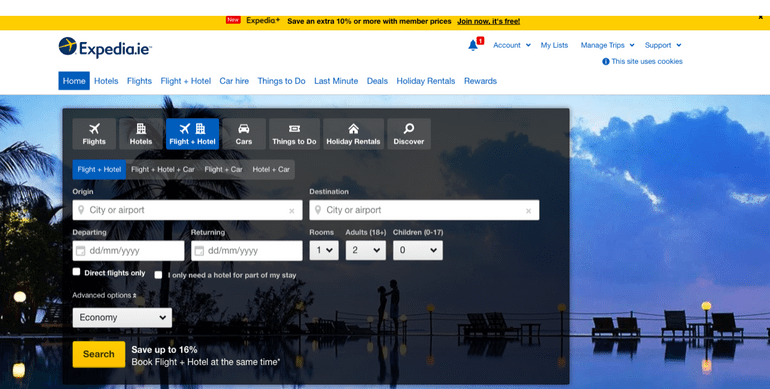This screenshot has width=770, height=389.
Task: Open Flight + Hotel in top navigation
Action: tap(186, 81)
